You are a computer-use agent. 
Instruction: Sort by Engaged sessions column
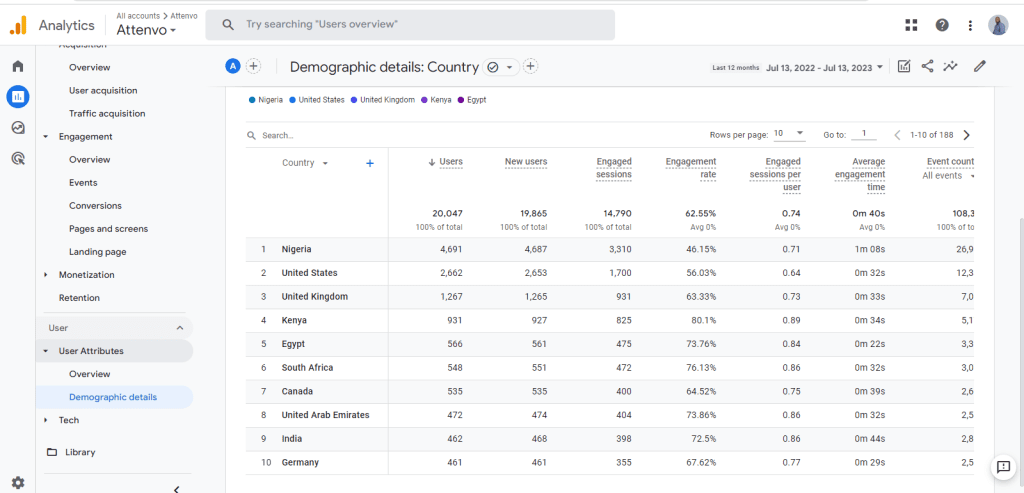click(614, 168)
